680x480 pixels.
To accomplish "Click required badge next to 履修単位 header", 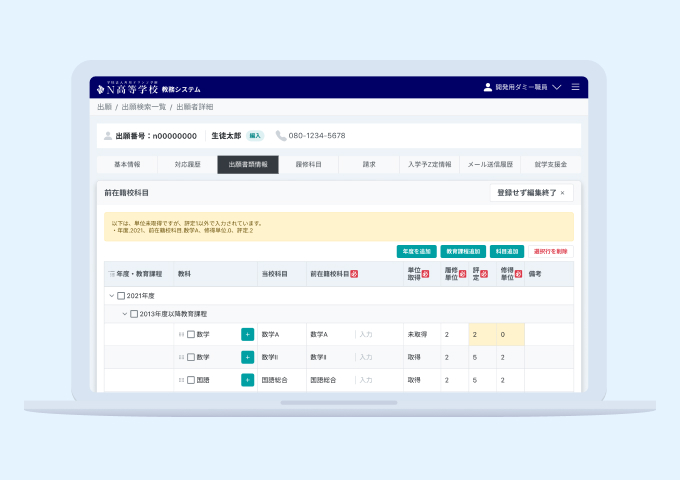I will point(462,274).
